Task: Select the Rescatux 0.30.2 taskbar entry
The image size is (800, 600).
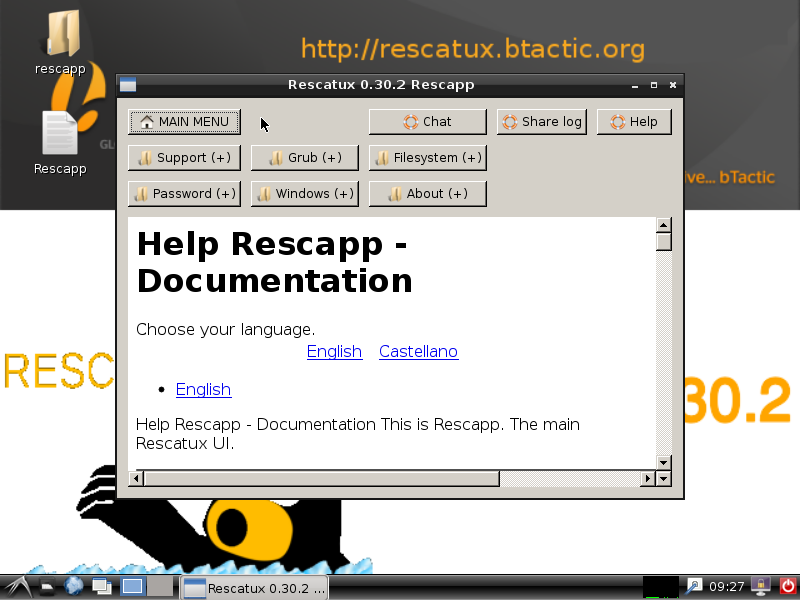Action: pyautogui.click(x=254, y=588)
